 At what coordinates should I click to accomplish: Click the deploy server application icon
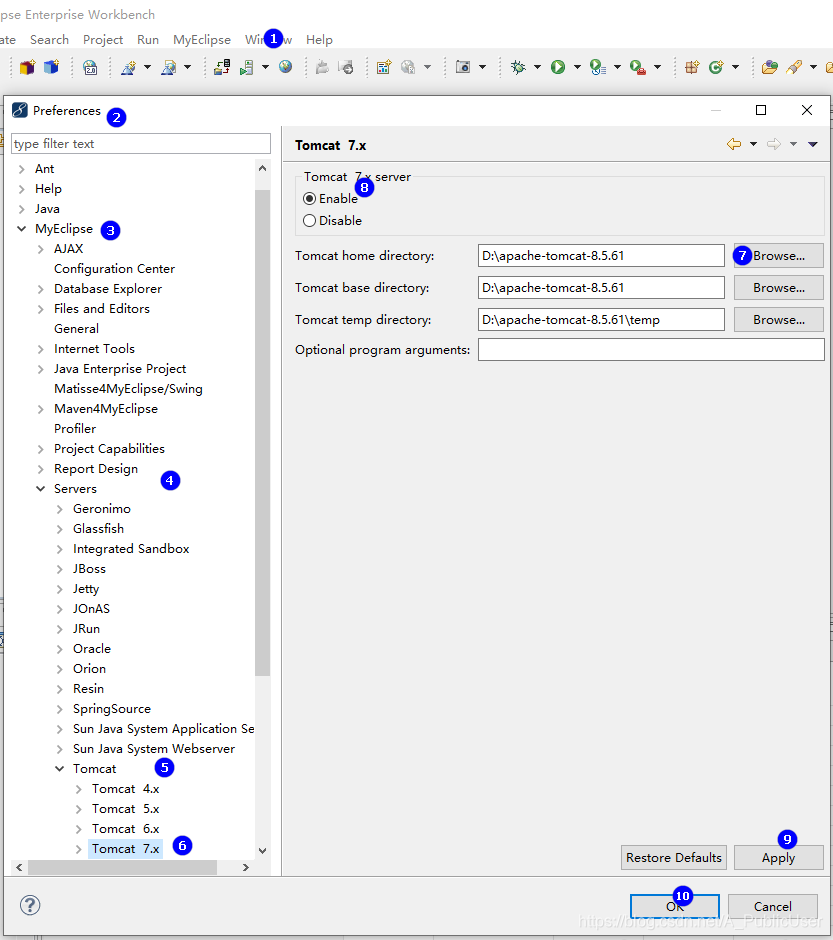click(222, 67)
